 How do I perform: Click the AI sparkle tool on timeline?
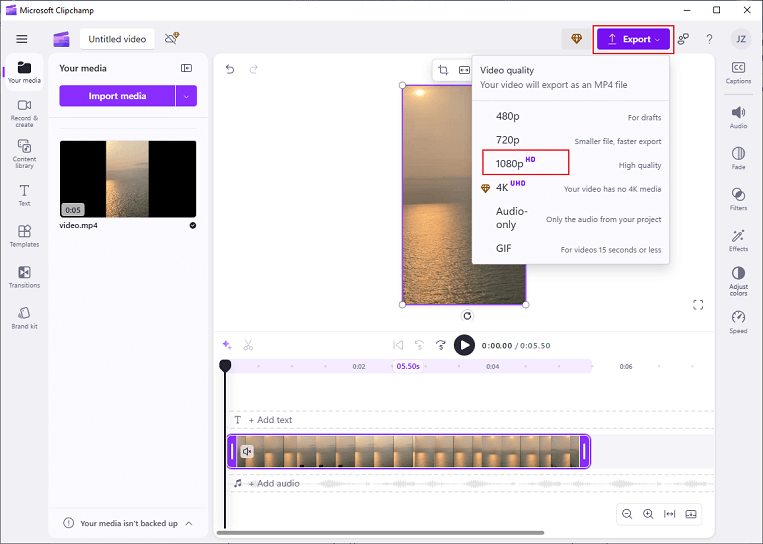[x=227, y=345]
